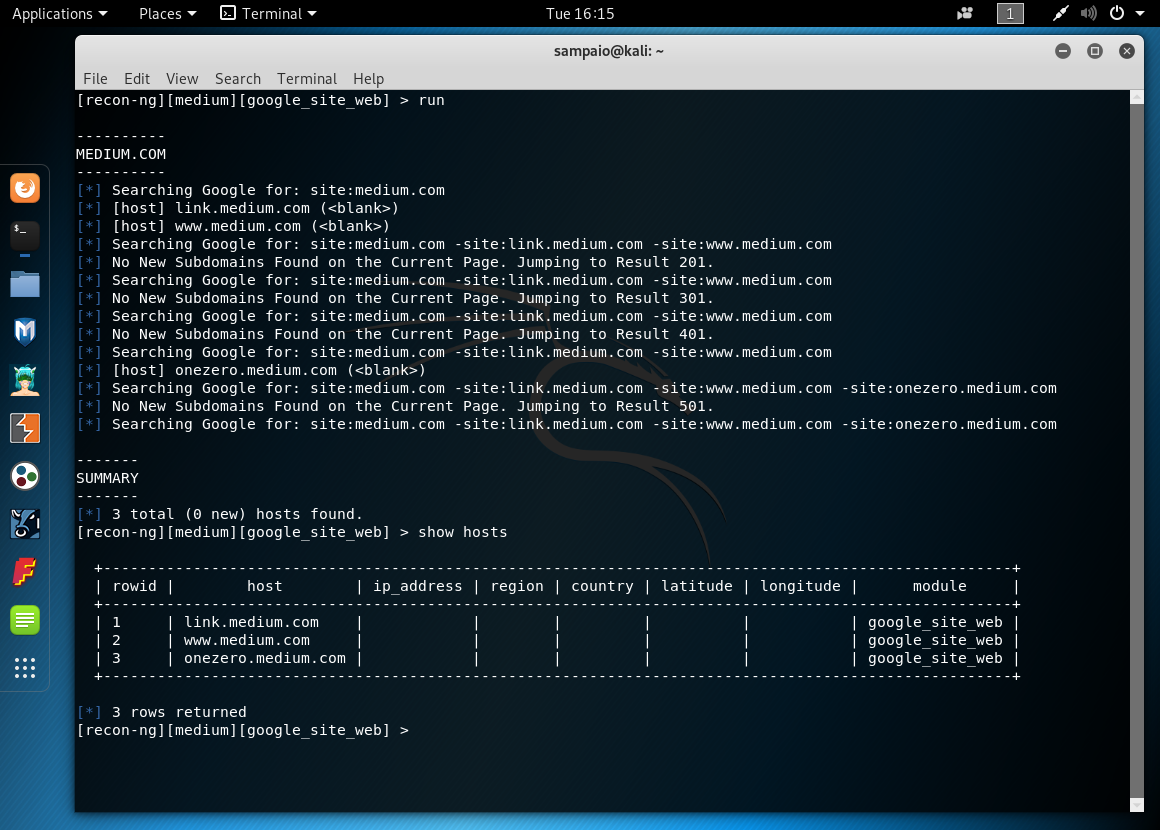This screenshot has height=830, width=1160.
Task: Click 'onezero.medium.com' in hosts table
Action: (265, 658)
